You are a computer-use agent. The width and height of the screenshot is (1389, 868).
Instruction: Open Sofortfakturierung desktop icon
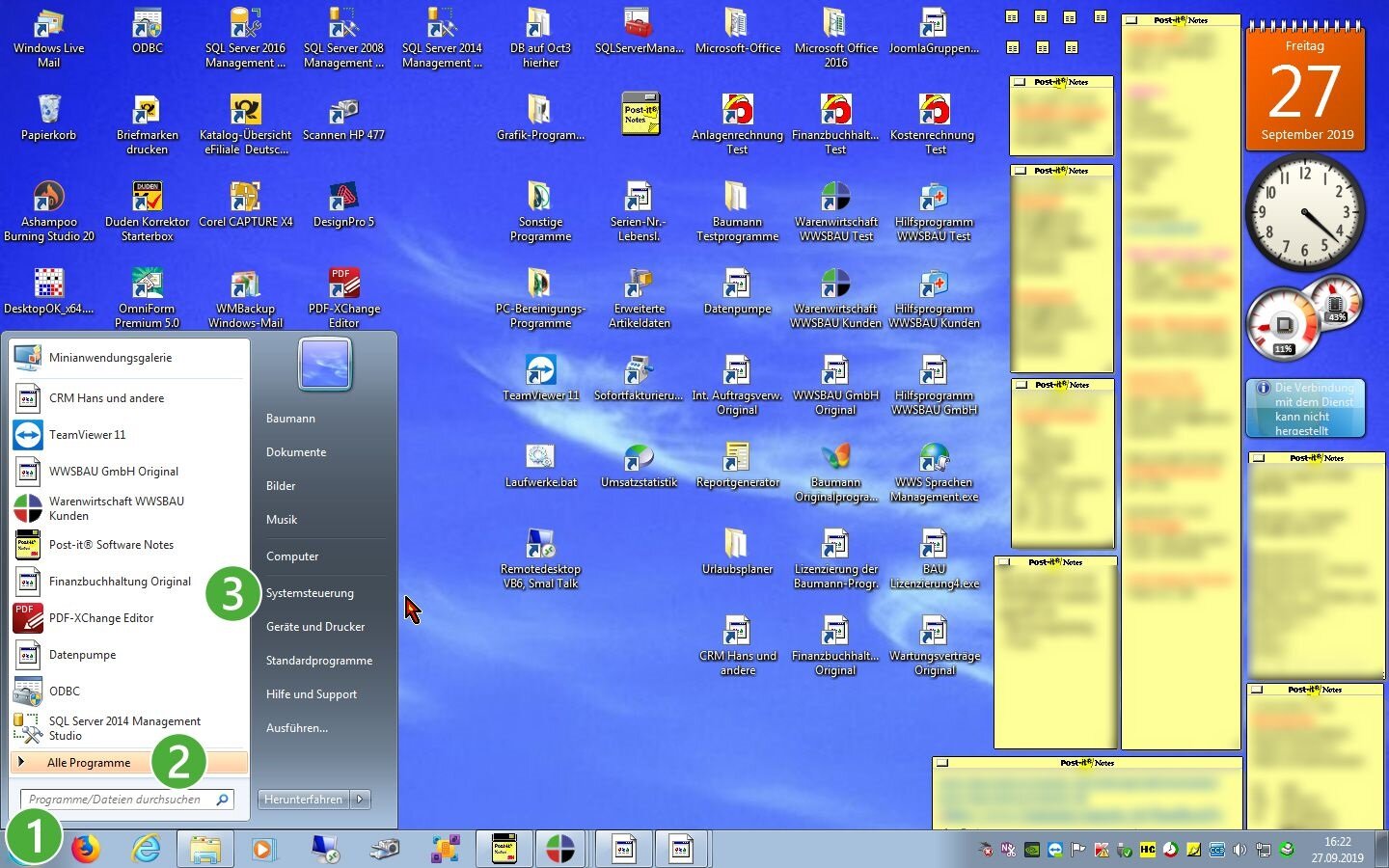coord(639,378)
